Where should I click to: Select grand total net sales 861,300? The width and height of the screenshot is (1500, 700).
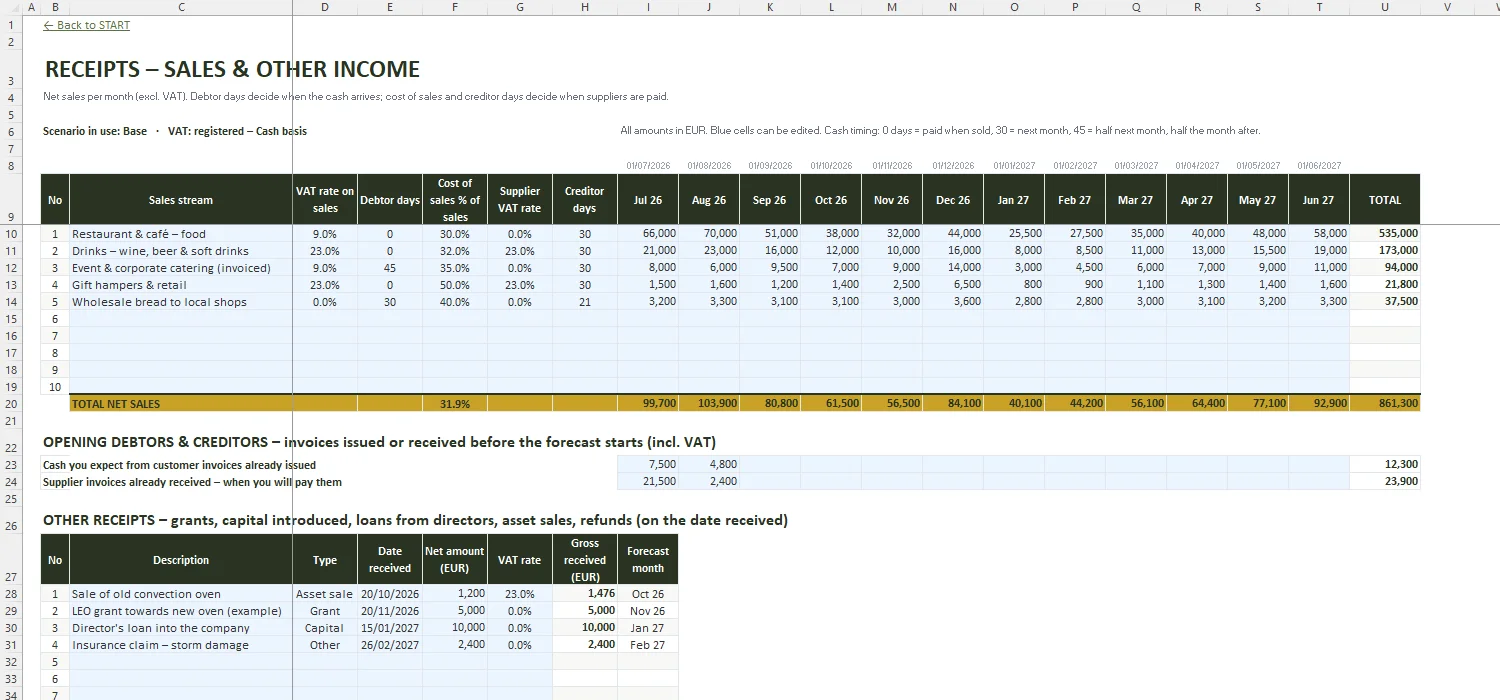tap(1385, 404)
